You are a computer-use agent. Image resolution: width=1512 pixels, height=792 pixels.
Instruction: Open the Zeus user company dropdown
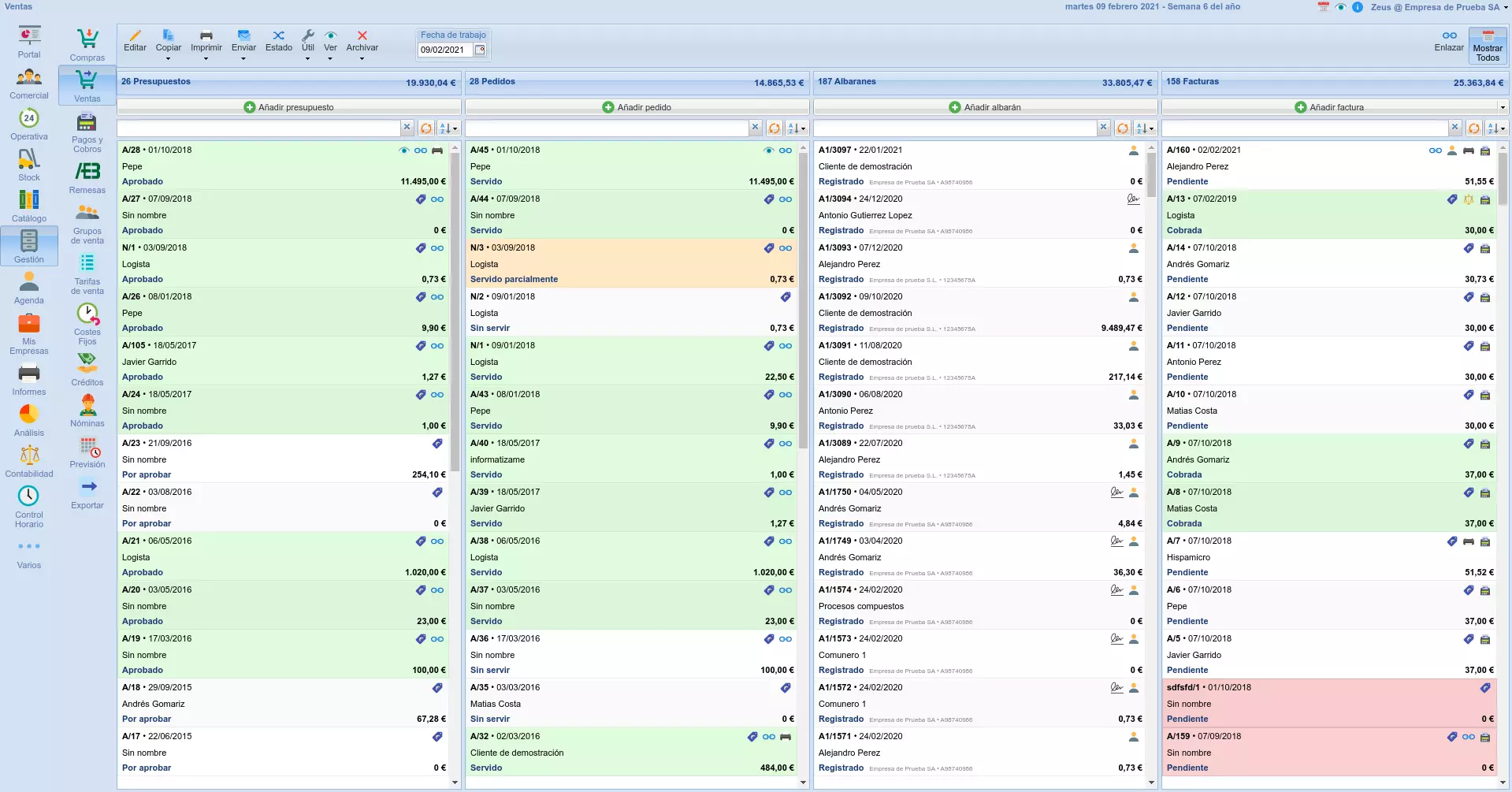pyautogui.click(x=1438, y=7)
